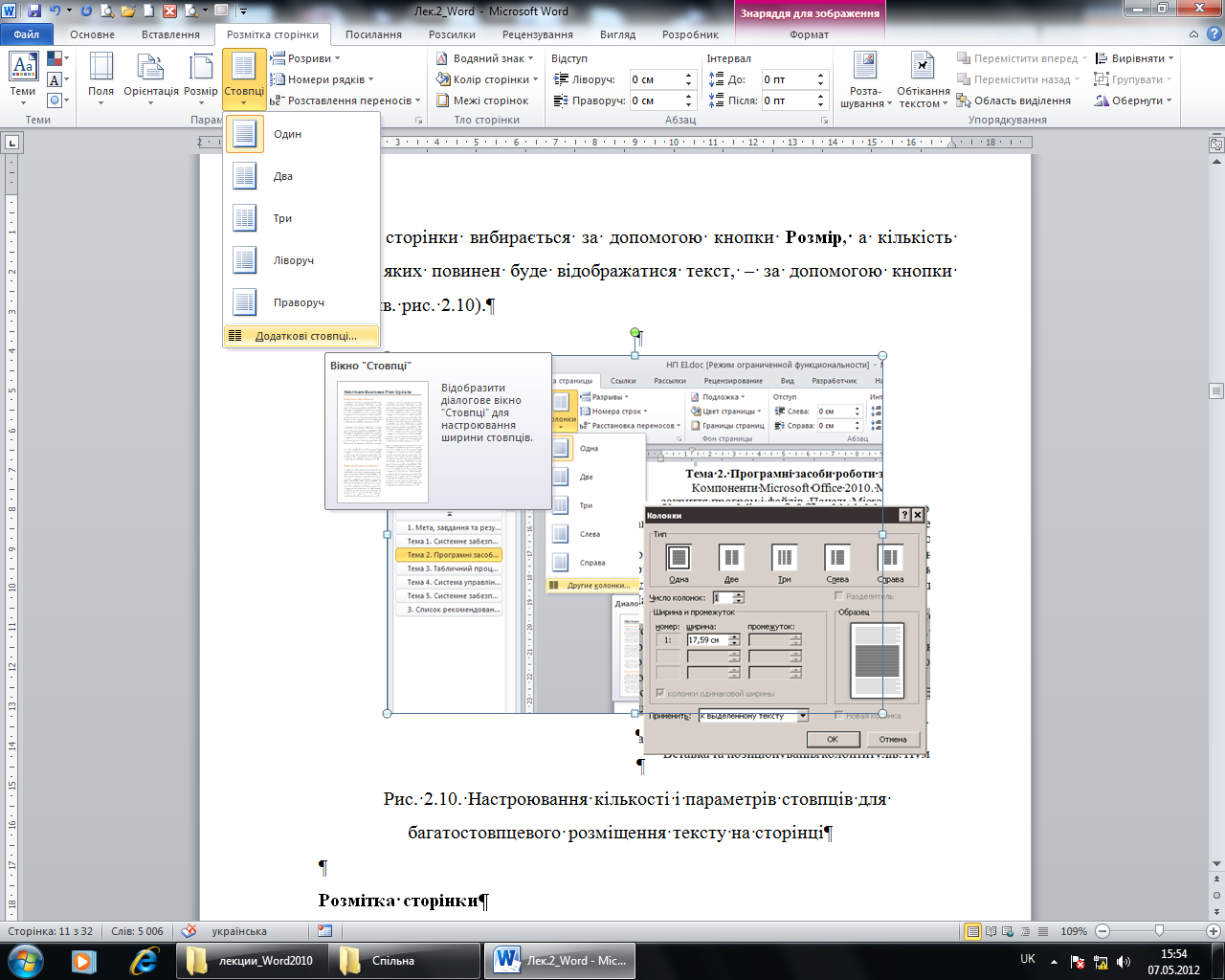
Task: Switch to Outline view in status bar
Action: 1025,931
